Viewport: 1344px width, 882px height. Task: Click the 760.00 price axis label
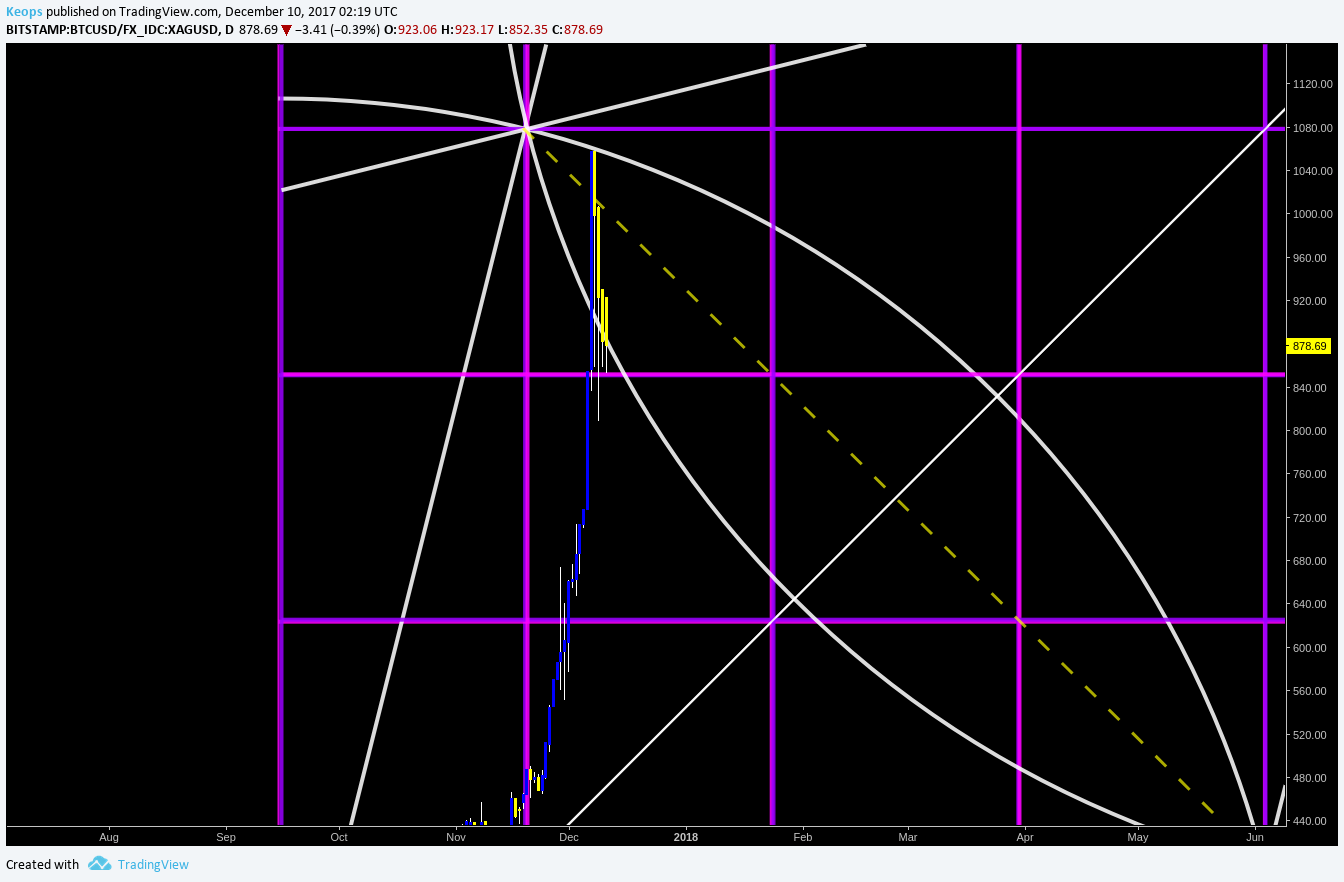tap(1312, 475)
